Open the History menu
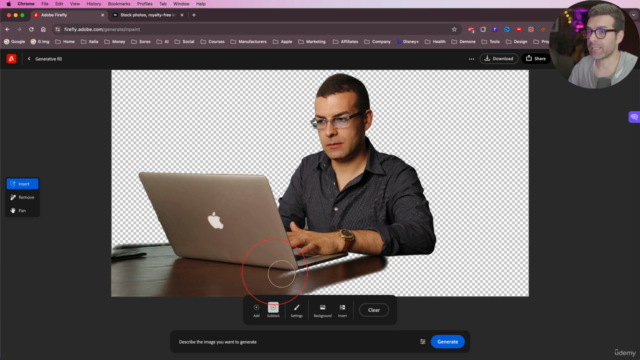This screenshot has height=360, width=640. click(93, 4)
